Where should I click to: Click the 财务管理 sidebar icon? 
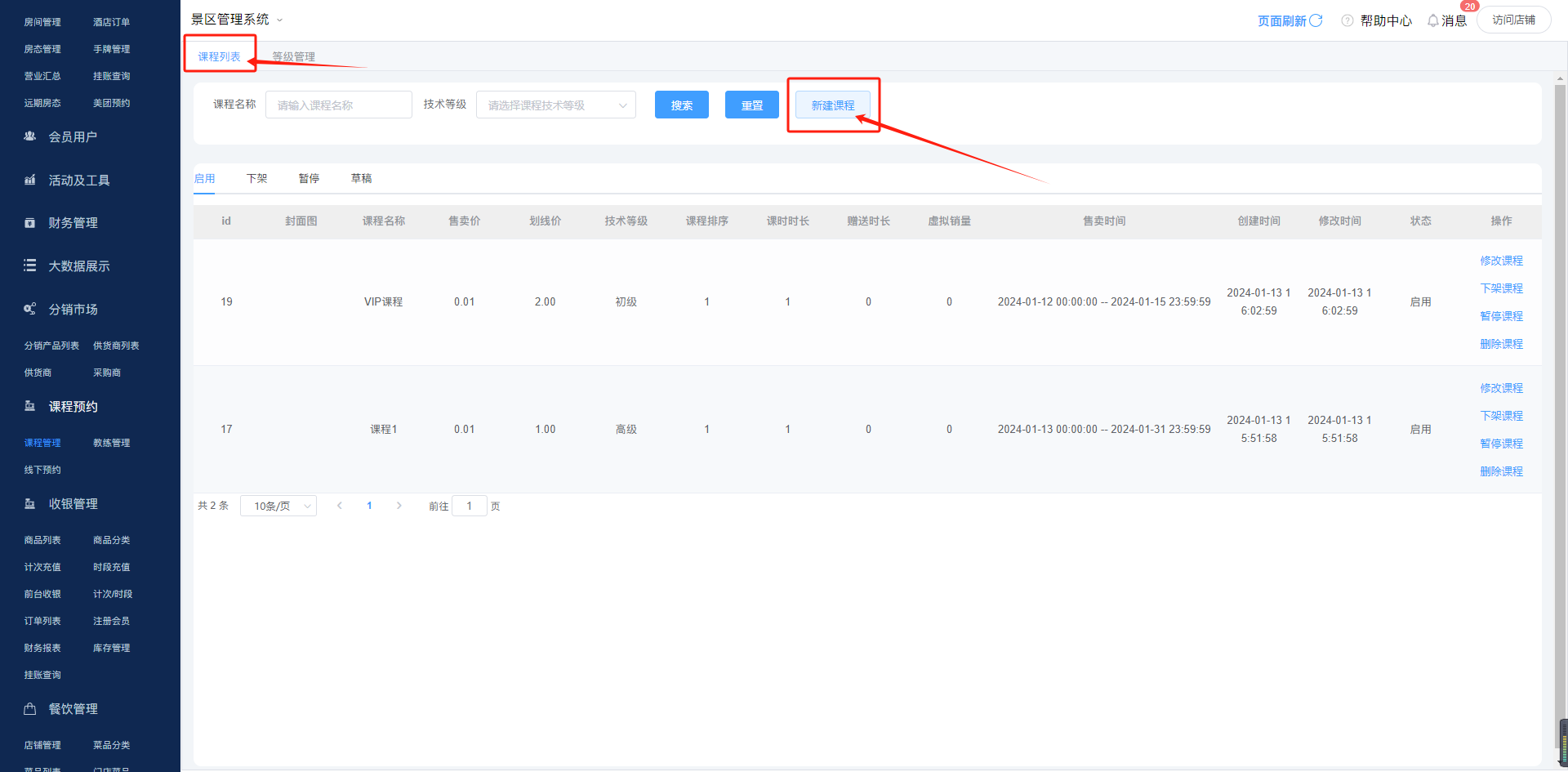pos(30,223)
